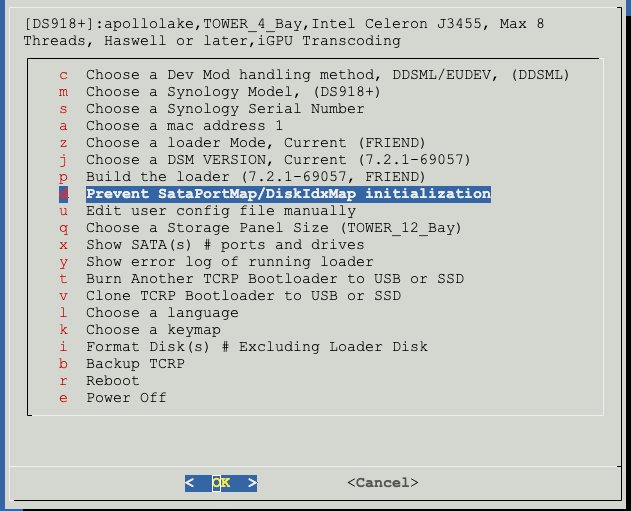Screen dimensions: 631x511
Task: Select 'Show error log of running loader'
Action: click(229, 262)
